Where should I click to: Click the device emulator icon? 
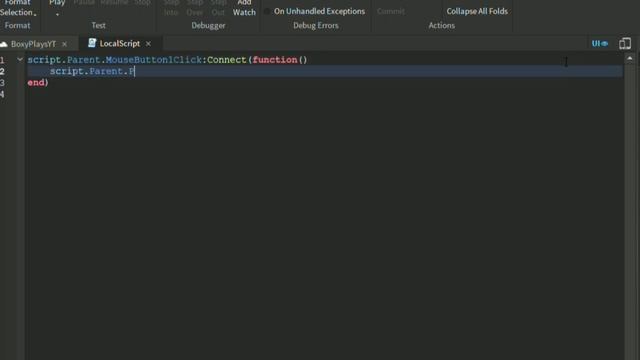tap(625, 43)
